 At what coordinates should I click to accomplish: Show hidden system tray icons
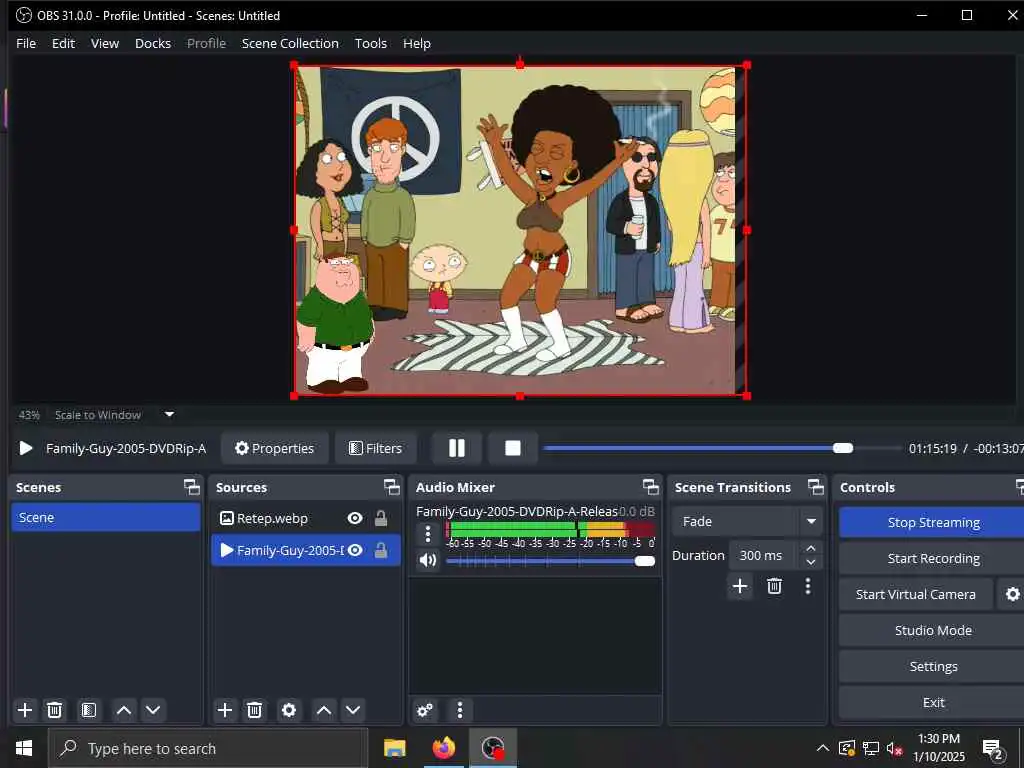[x=823, y=748]
